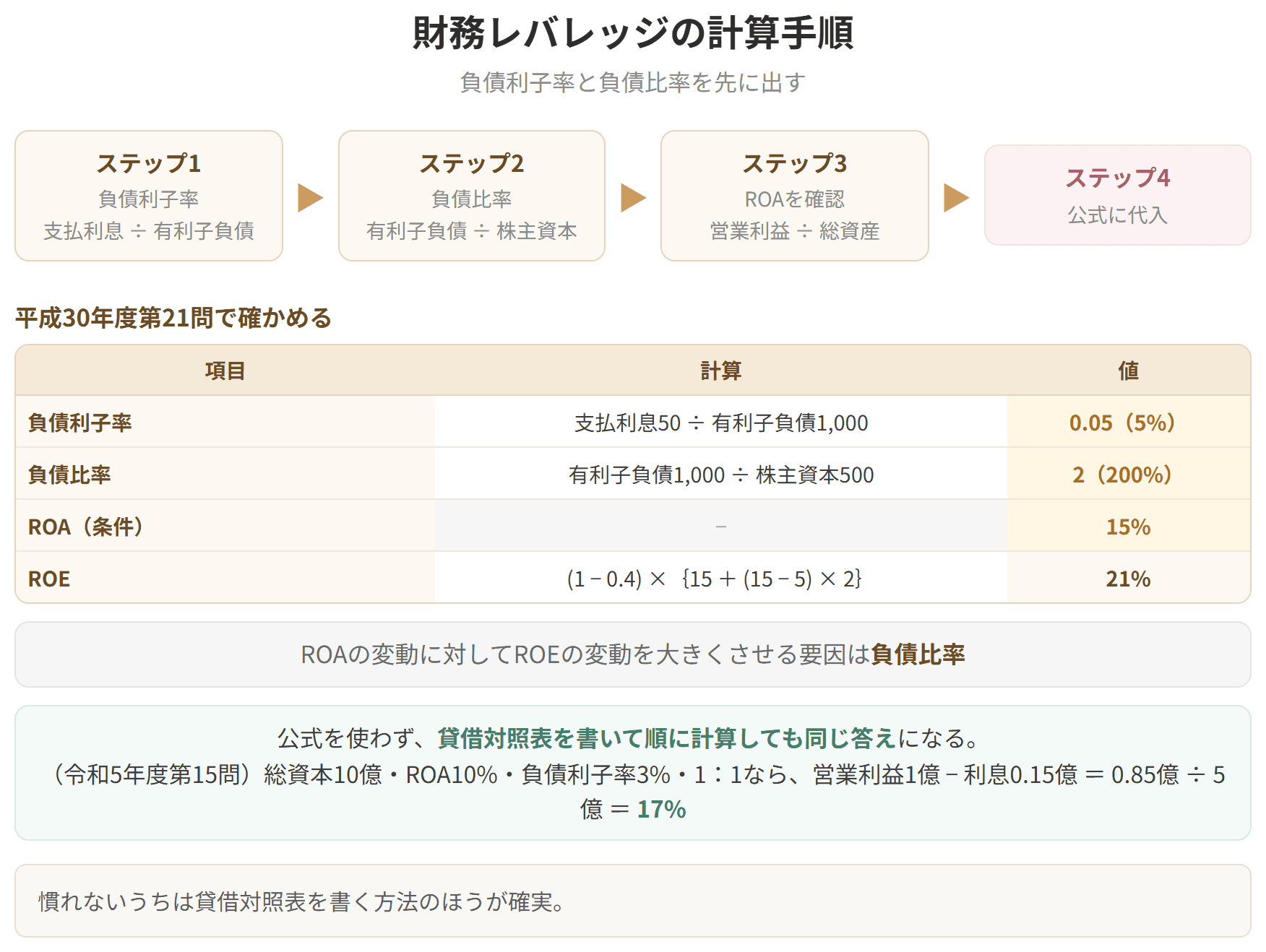Click the note about ROAの変動 and 負債比率
Image resolution: width=1266 pixels, height=952 pixels.
tap(633, 654)
